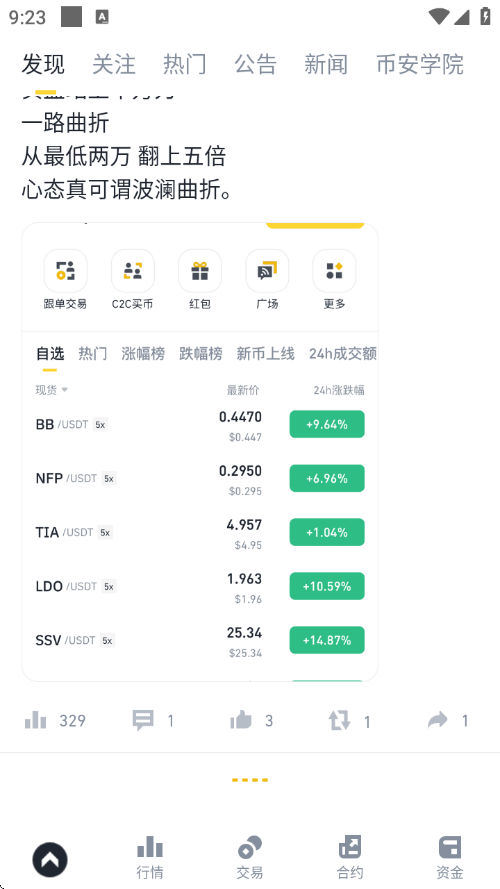The height and width of the screenshot is (889, 500).
Task: Tap the round home logo icon at bottom left
Action: (x=50, y=860)
